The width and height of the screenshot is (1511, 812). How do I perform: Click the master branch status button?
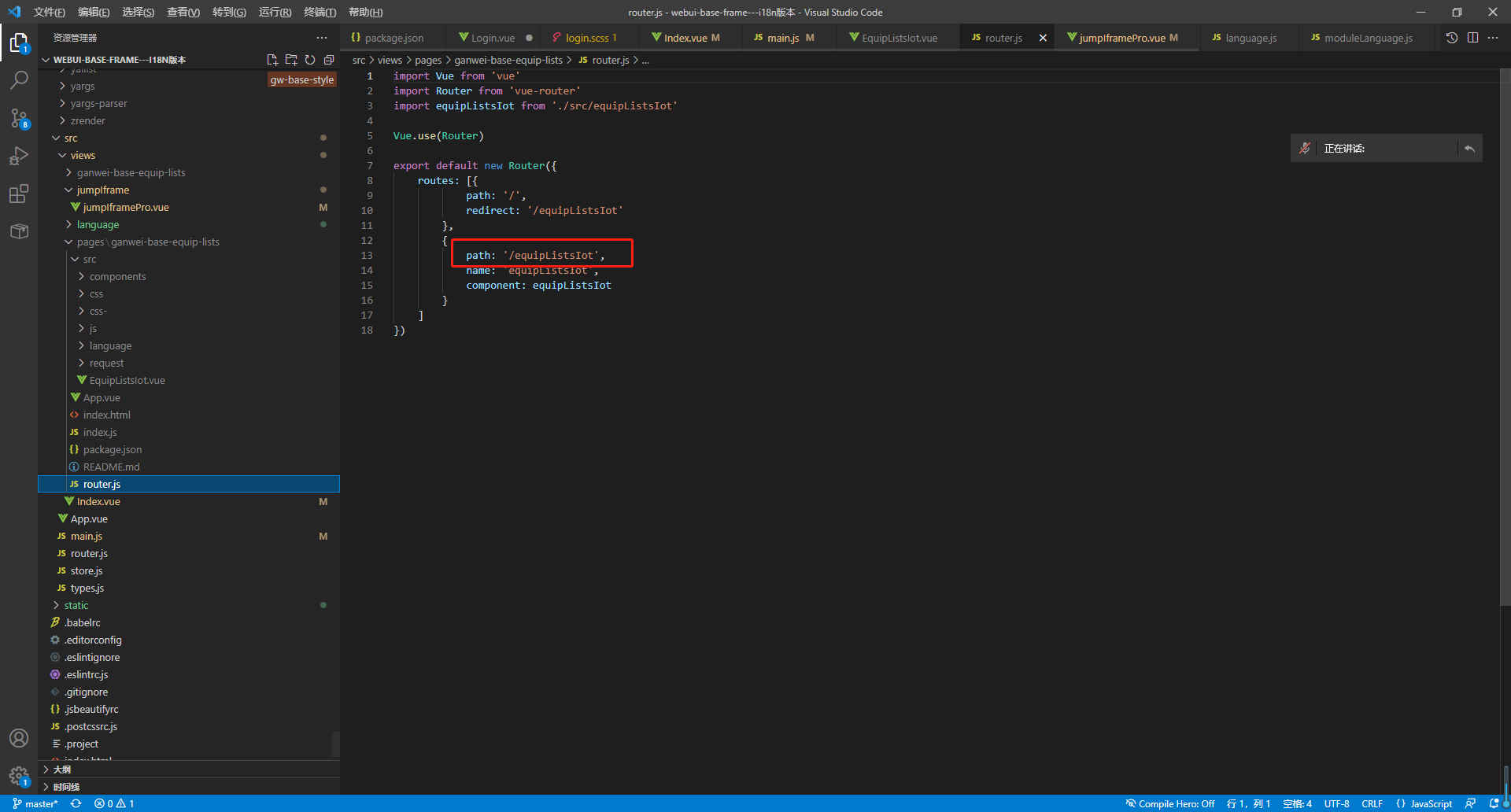(x=35, y=803)
